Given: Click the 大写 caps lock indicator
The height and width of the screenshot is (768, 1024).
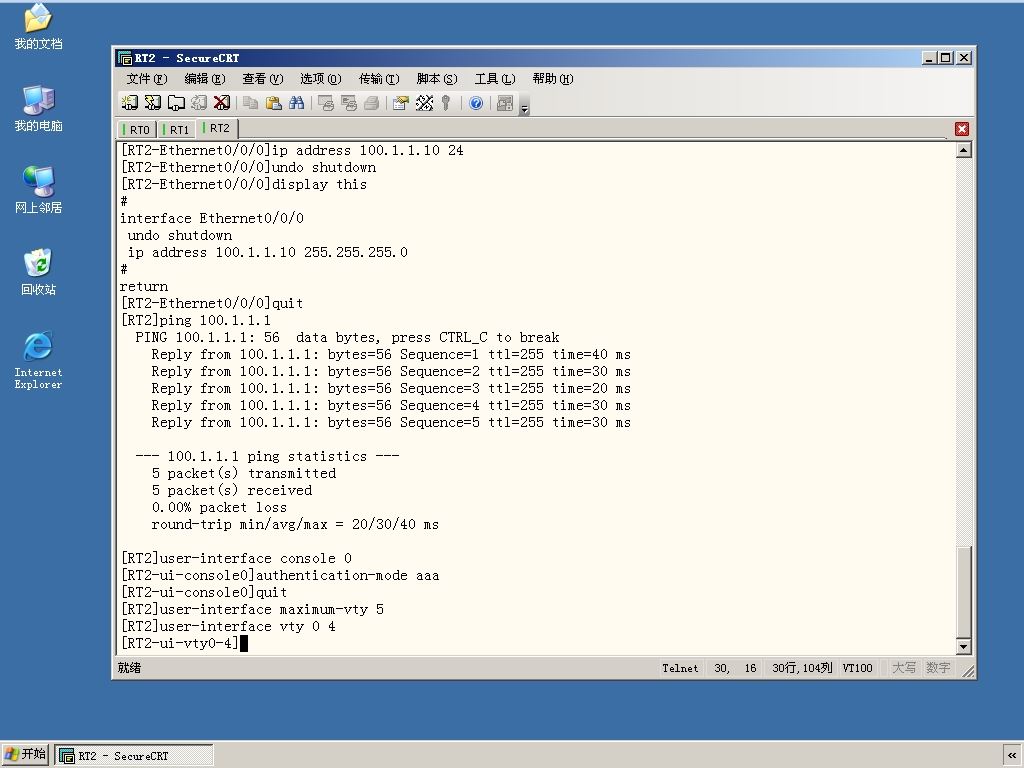Looking at the screenshot, I should (x=904, y=668).
